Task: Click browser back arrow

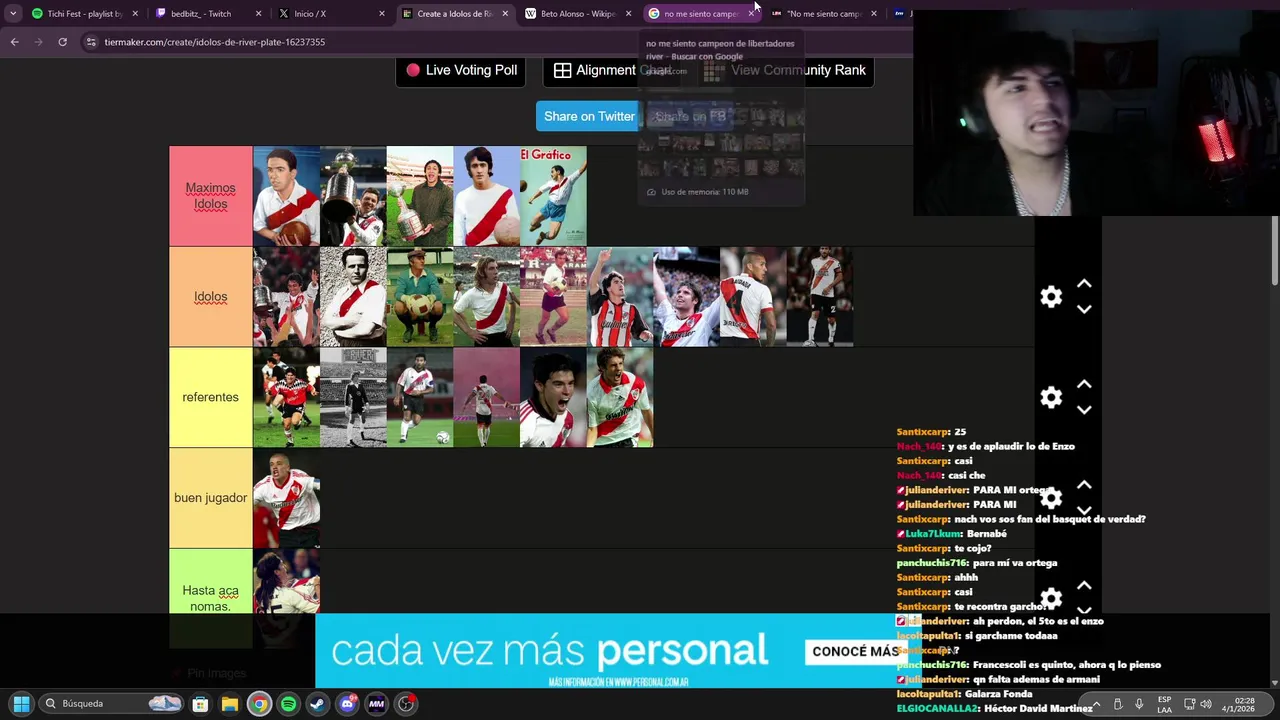Action: pos(14,42)
